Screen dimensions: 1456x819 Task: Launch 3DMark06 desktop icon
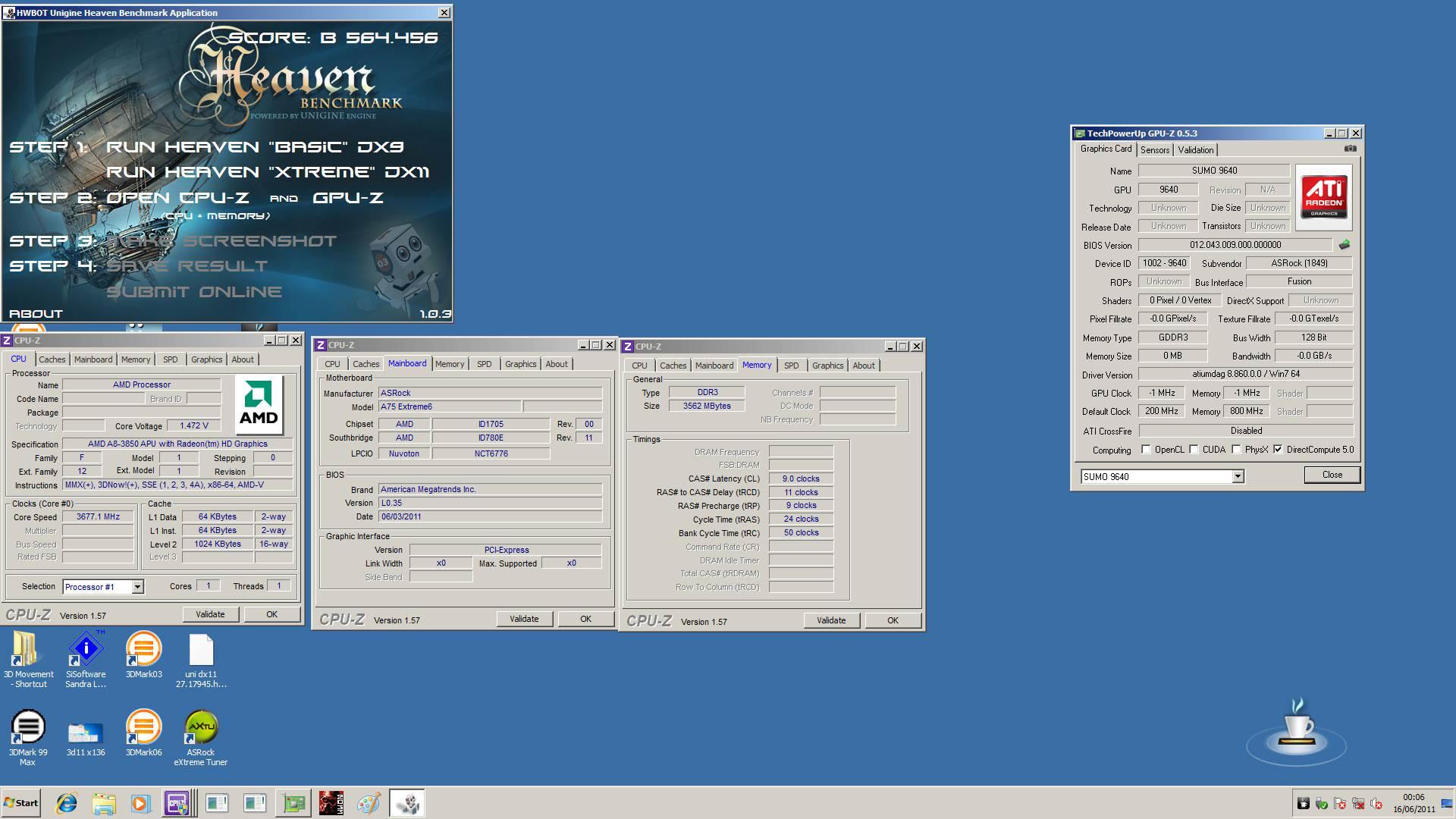click(143, 733)
